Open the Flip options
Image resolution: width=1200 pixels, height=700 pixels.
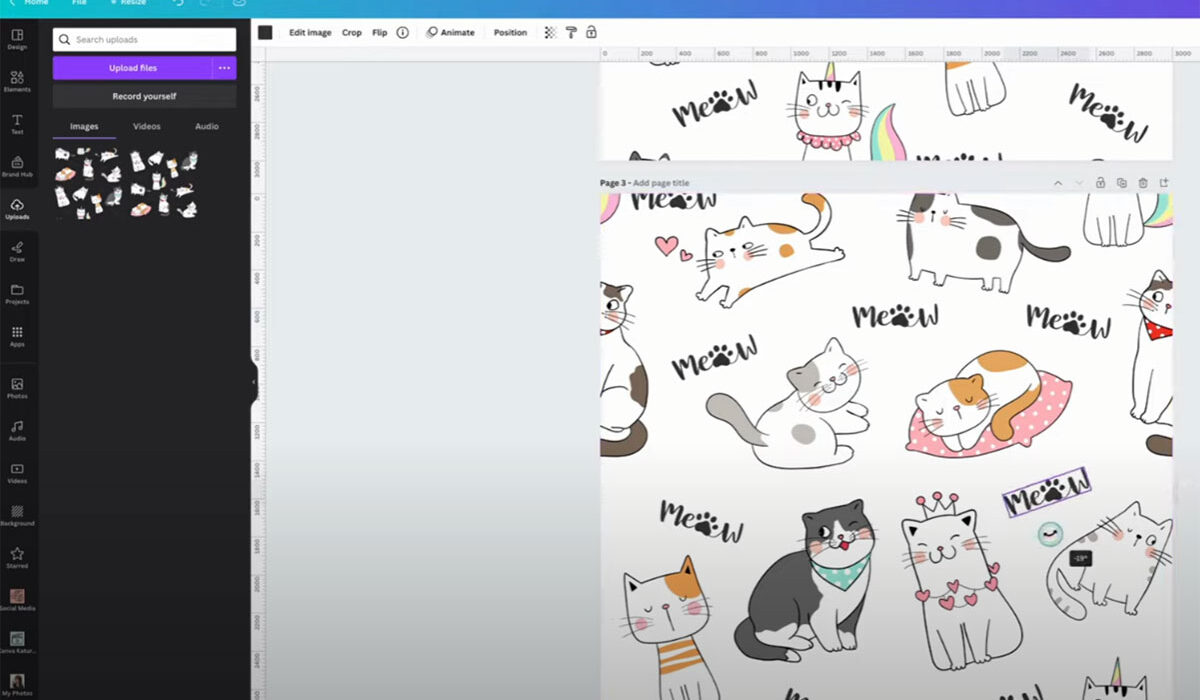point(380,32)
